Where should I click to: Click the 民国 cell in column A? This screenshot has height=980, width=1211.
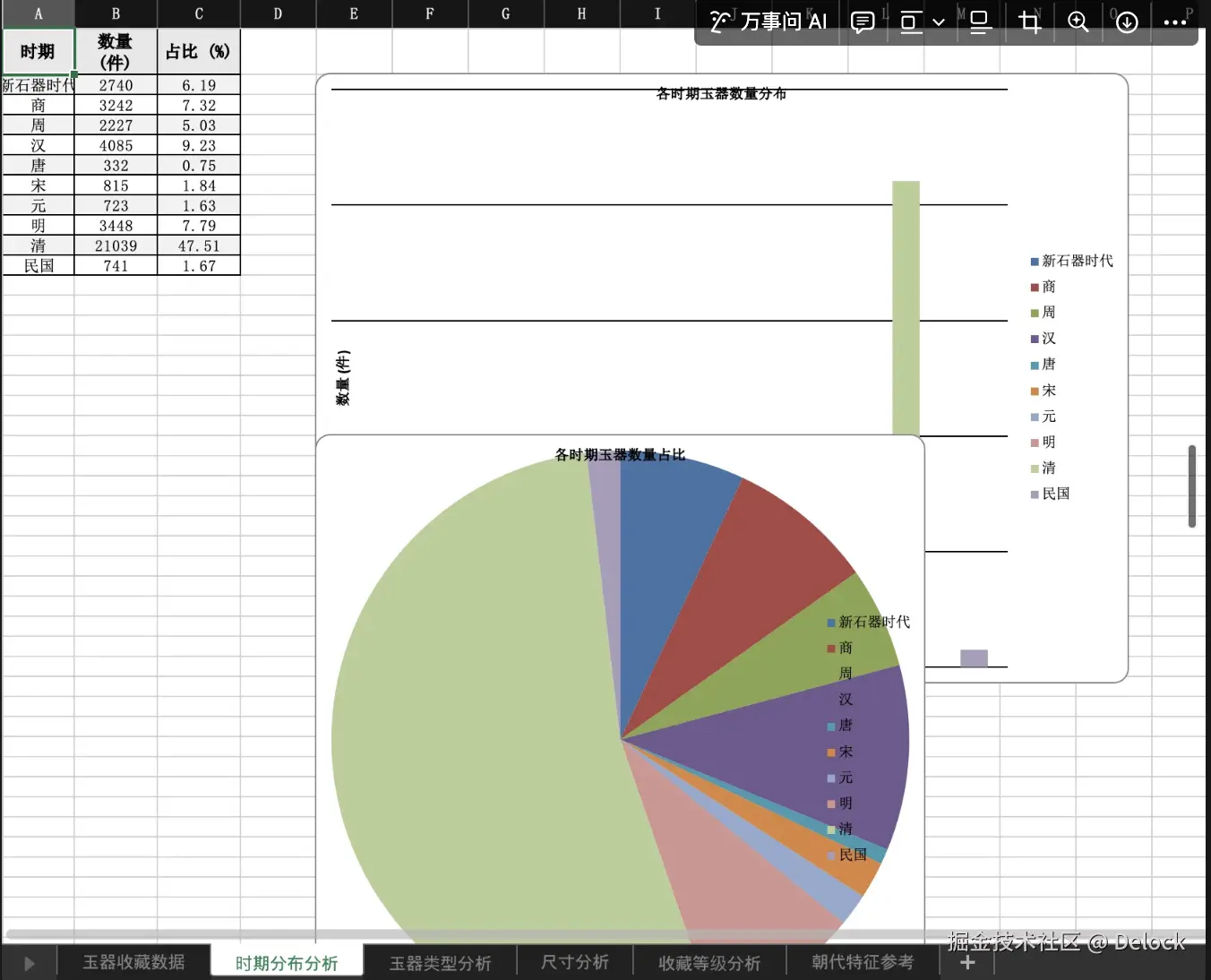pyautogui.click(x=38, y=266)
